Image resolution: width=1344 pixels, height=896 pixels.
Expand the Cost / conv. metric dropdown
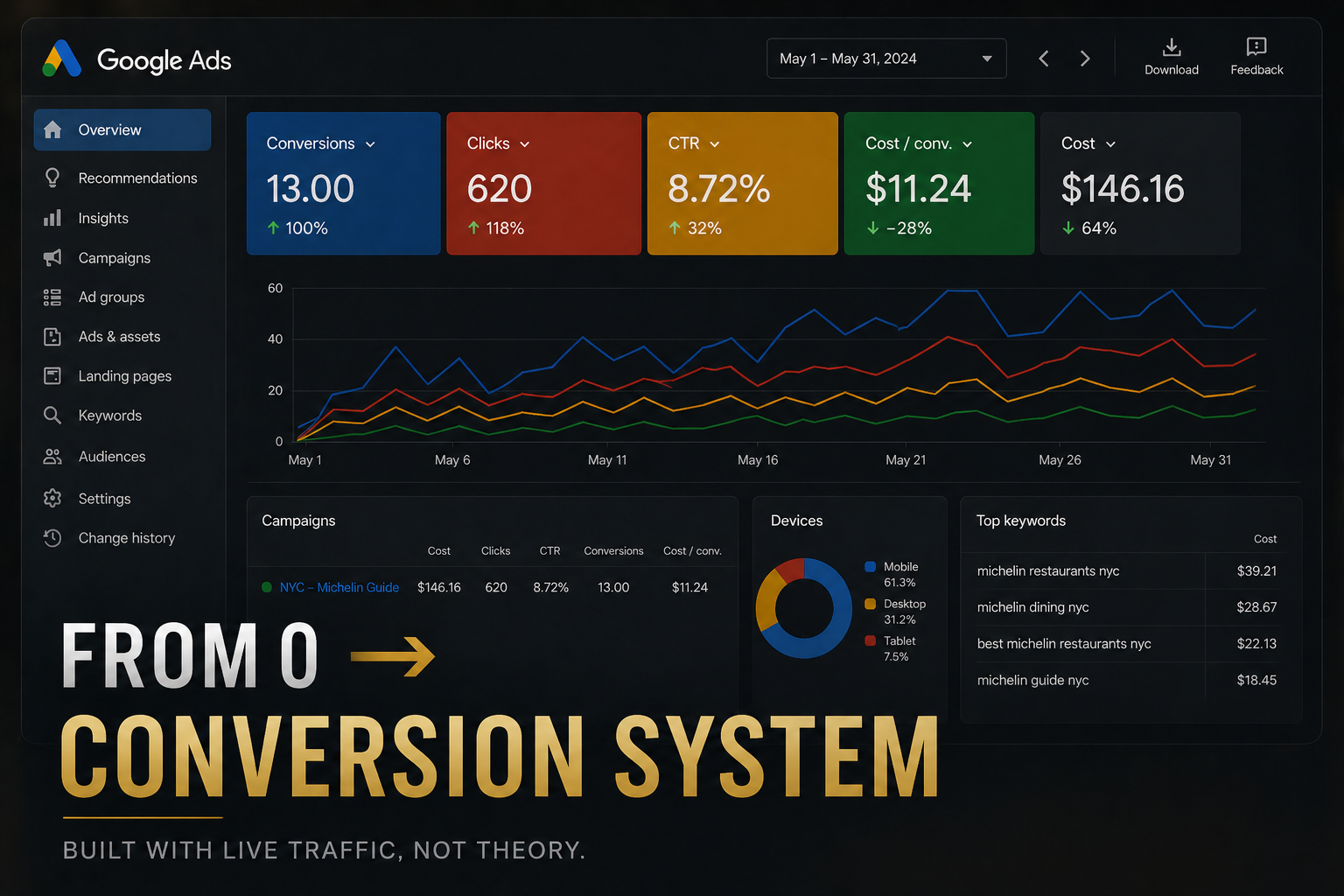tap(967, 144)
